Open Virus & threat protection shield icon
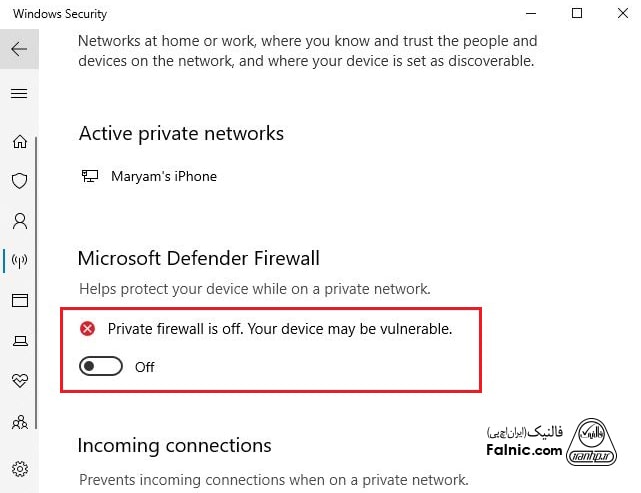 click(x=19, y=181)
